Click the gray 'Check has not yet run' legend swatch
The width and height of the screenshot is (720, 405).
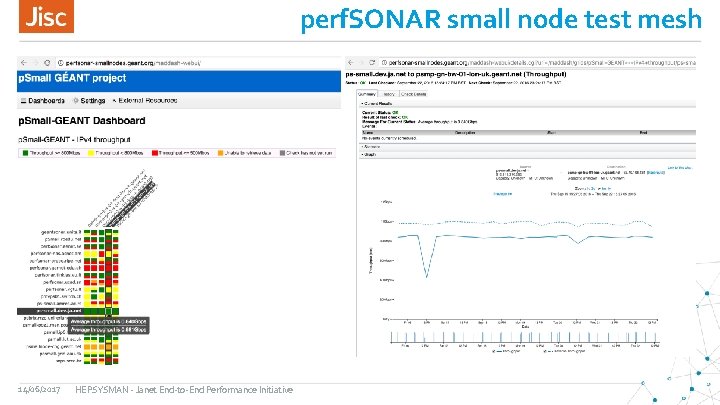[x=282, y=153]
